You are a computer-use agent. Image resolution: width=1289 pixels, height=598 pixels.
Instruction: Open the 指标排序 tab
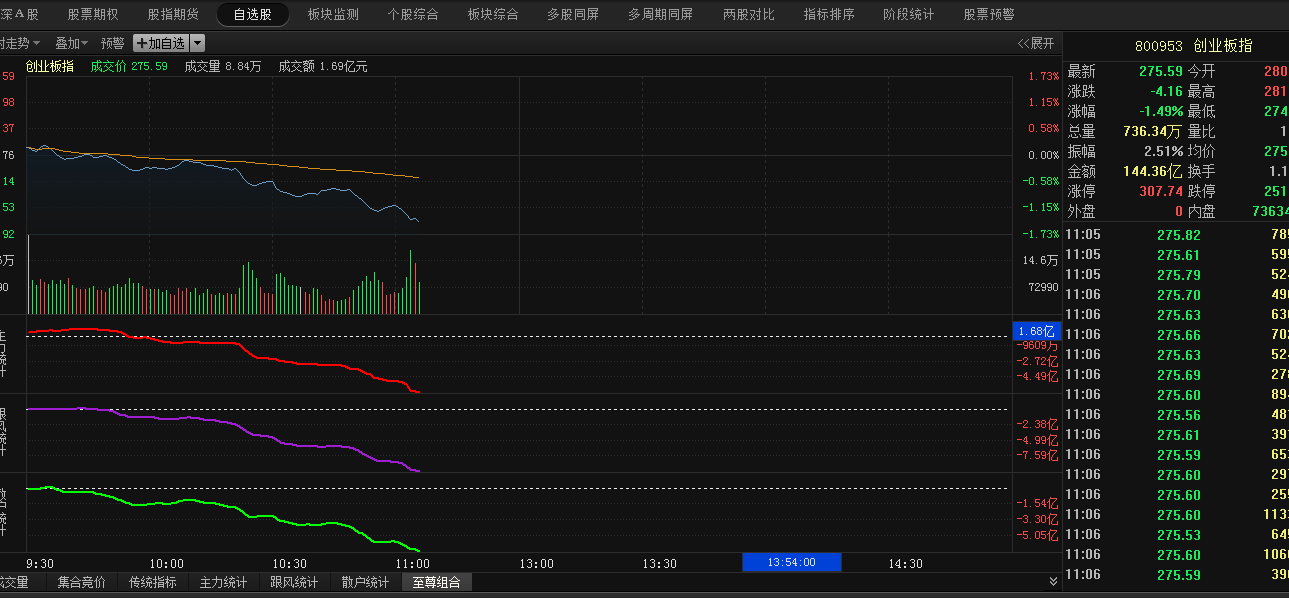(829, 14)
